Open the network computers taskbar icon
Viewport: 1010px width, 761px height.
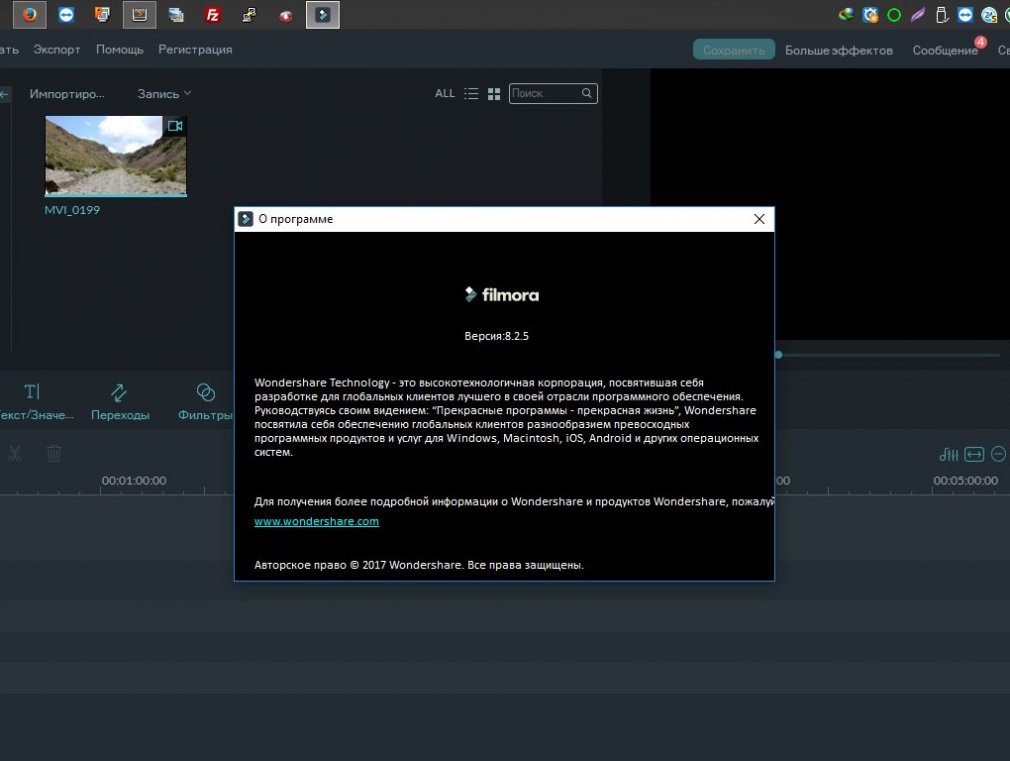(249, 14)
